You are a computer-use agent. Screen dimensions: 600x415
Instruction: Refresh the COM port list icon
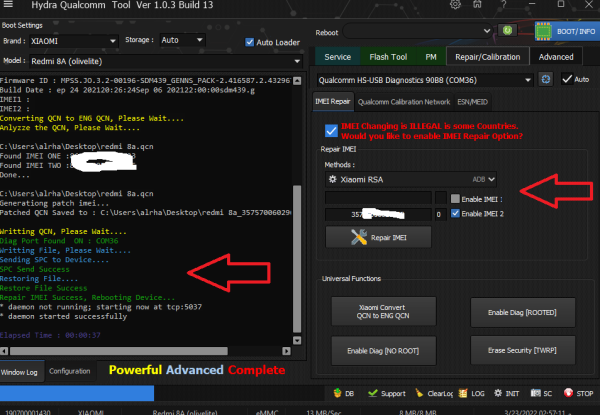coord(546,79)
